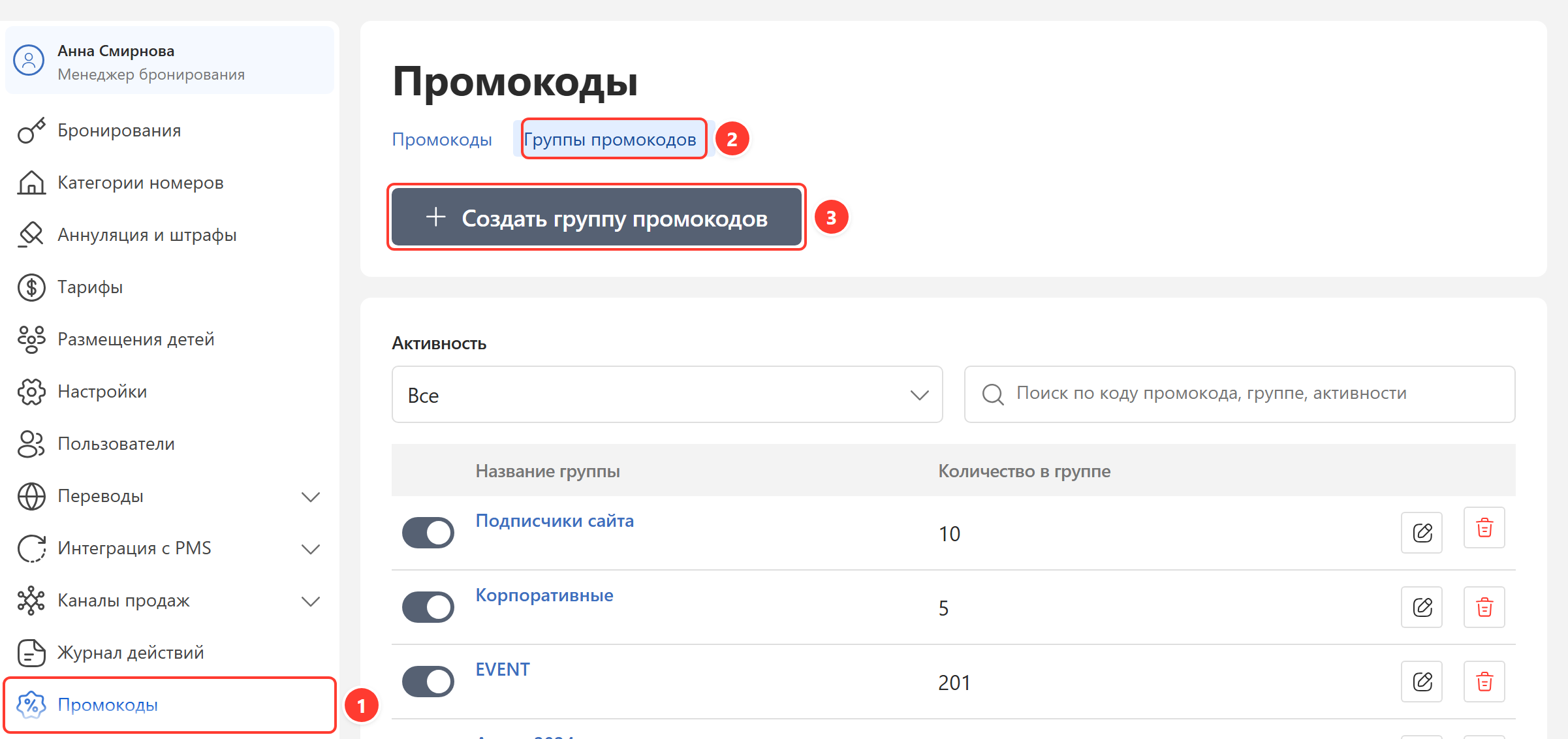This screenshot has height=739, width=1568.
Task: Edit the Подписчики сайта group
Action: pos(1422,533)
